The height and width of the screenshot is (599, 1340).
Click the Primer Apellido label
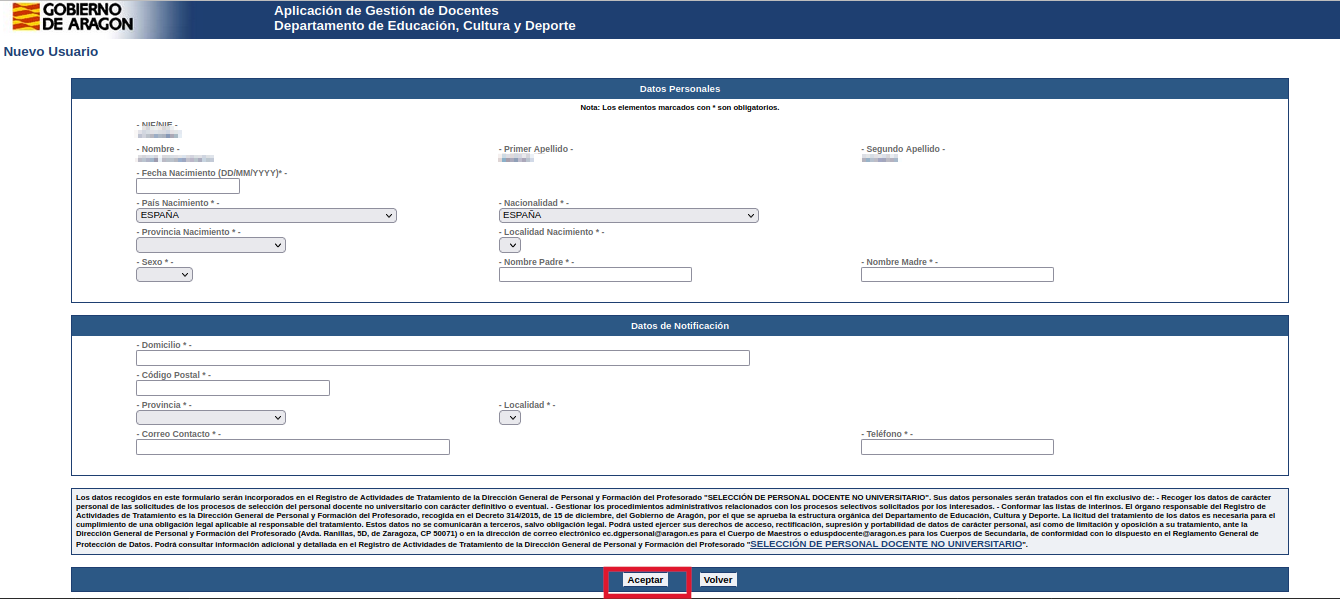(x=536, y=149)
